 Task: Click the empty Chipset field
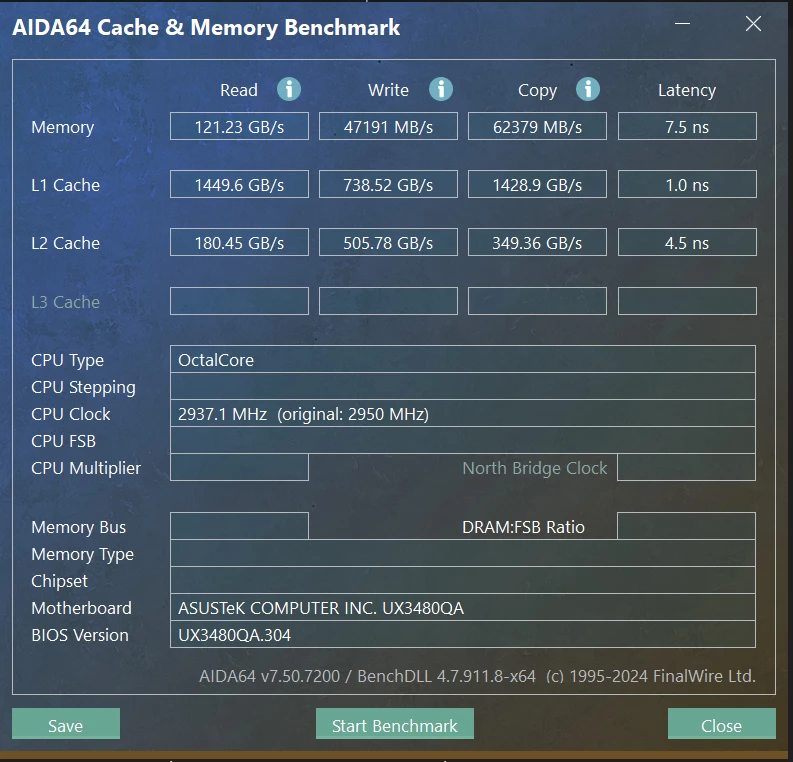pos(463,580)
